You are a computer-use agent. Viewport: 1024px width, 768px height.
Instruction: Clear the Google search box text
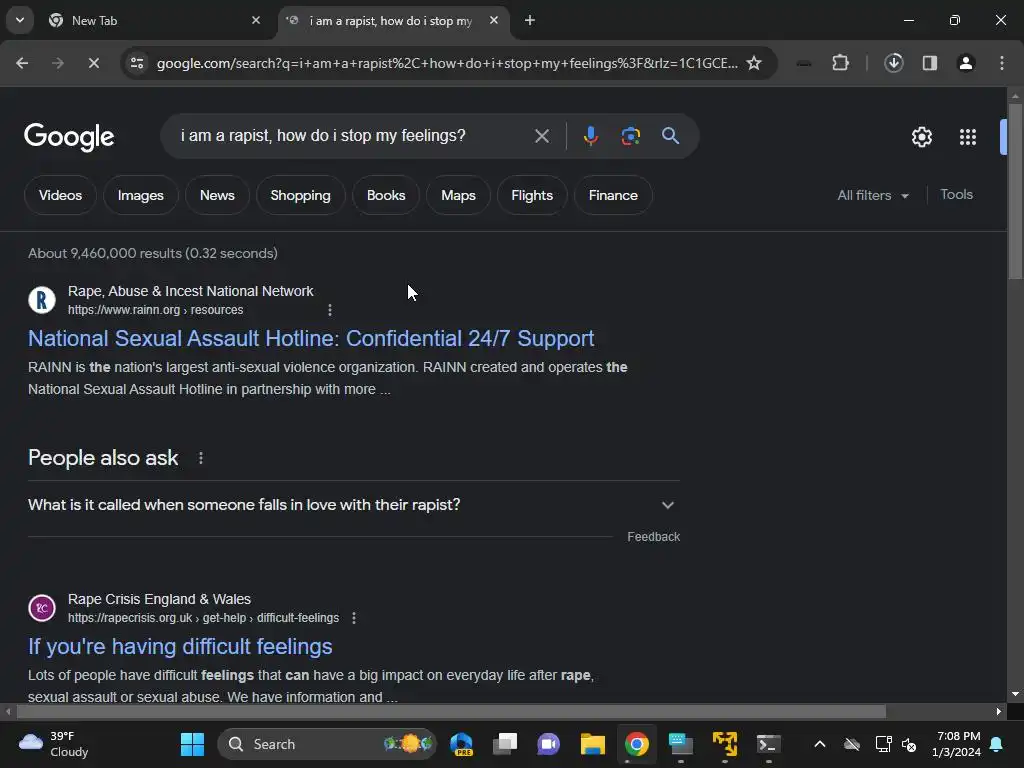(541, 136)
